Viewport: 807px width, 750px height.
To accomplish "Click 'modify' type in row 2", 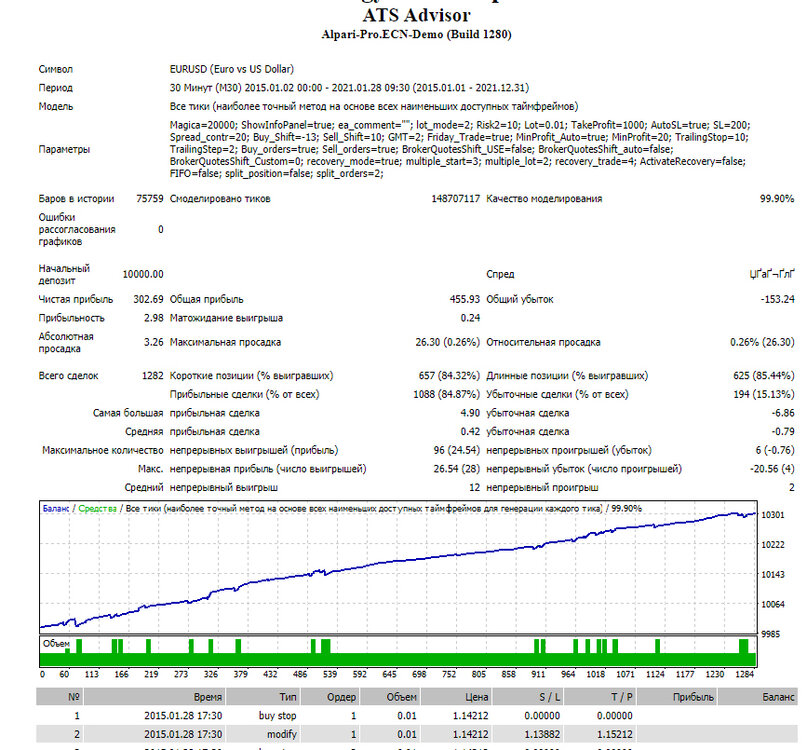I will click(x=282, y=735).
